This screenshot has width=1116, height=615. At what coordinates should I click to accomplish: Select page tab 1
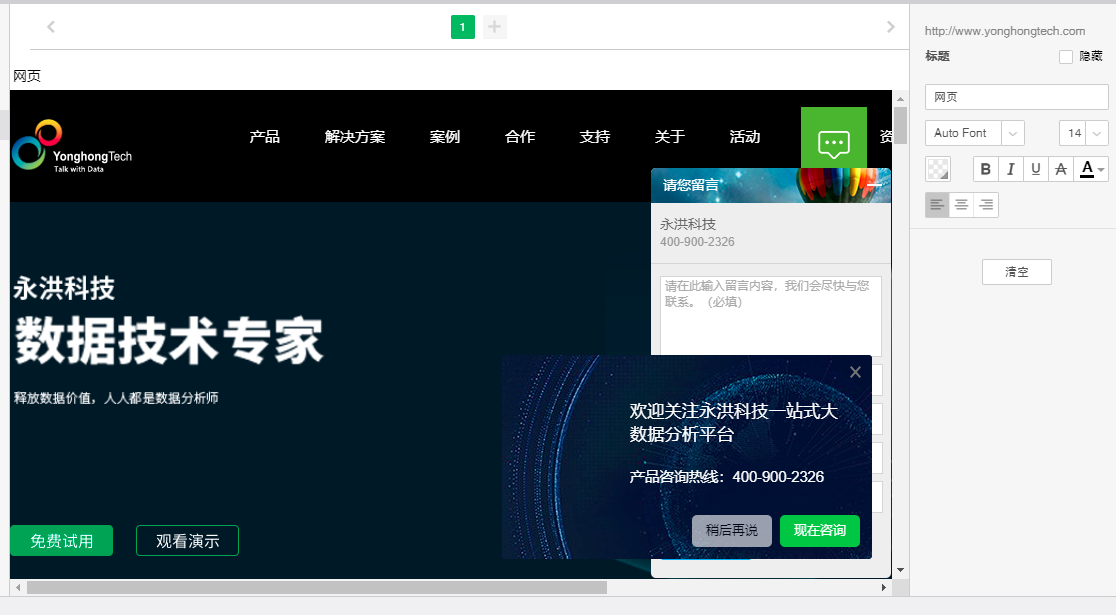(x=462, y=27)
